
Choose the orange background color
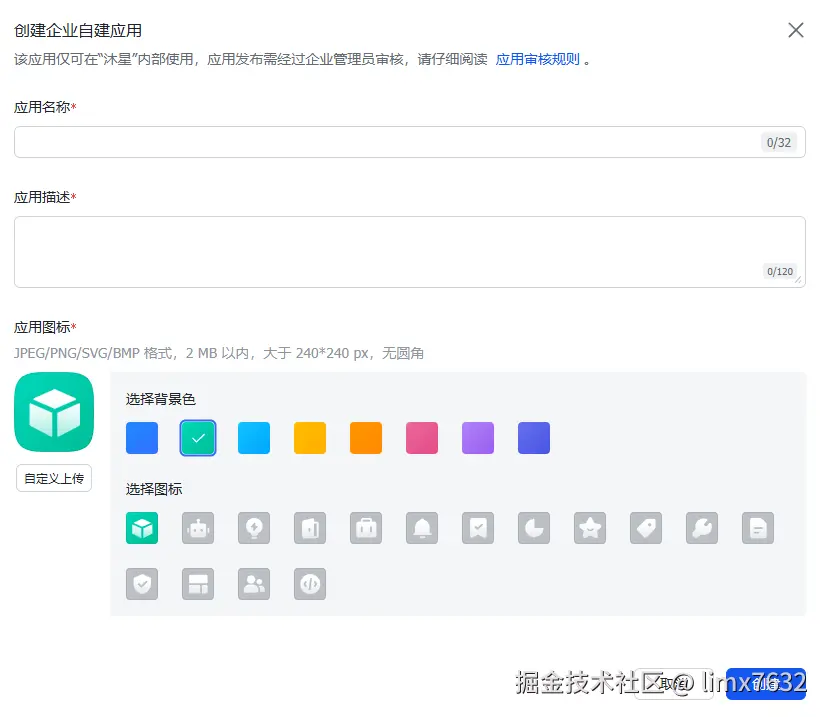coord(366,438)
